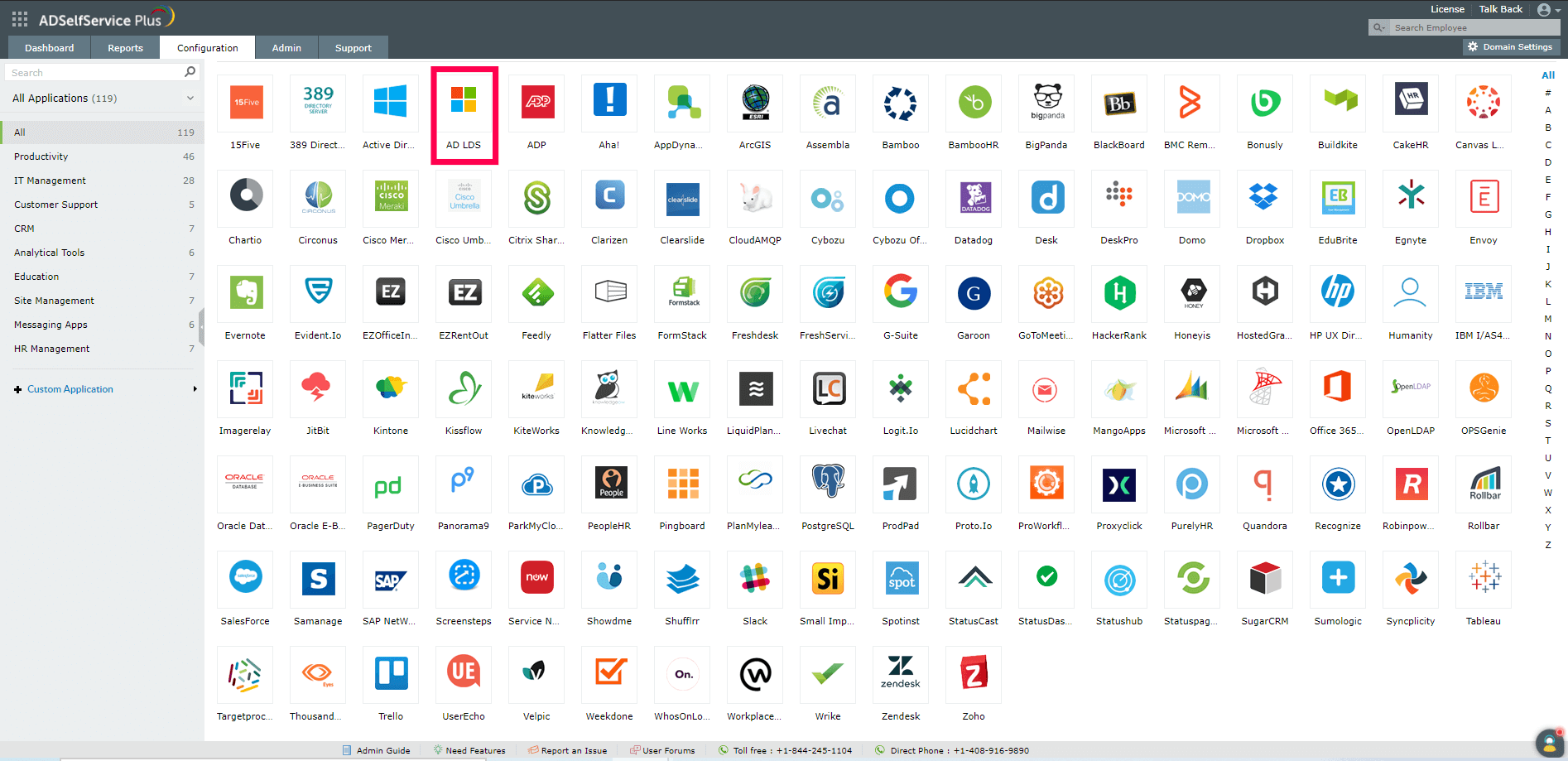Select All in the alphabet index
The image size is (1568, 761).
coord(1548,75)
